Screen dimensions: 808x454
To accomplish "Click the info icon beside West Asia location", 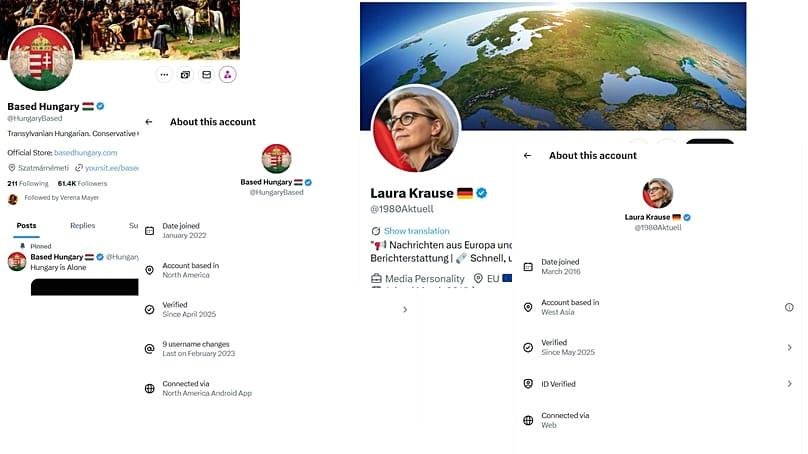I will click(789, 307).
